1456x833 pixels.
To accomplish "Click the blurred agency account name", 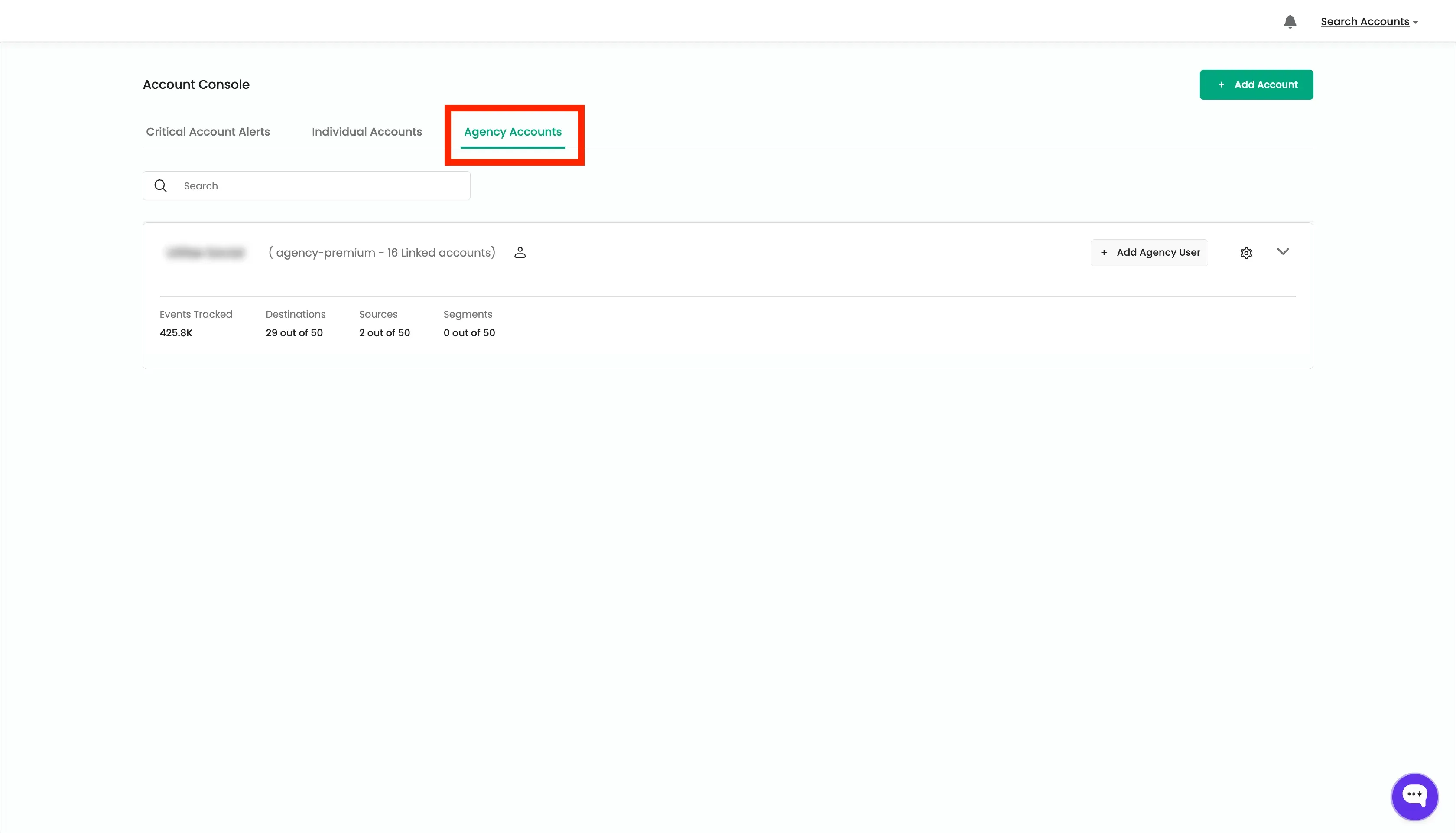I will coord(205,252).
